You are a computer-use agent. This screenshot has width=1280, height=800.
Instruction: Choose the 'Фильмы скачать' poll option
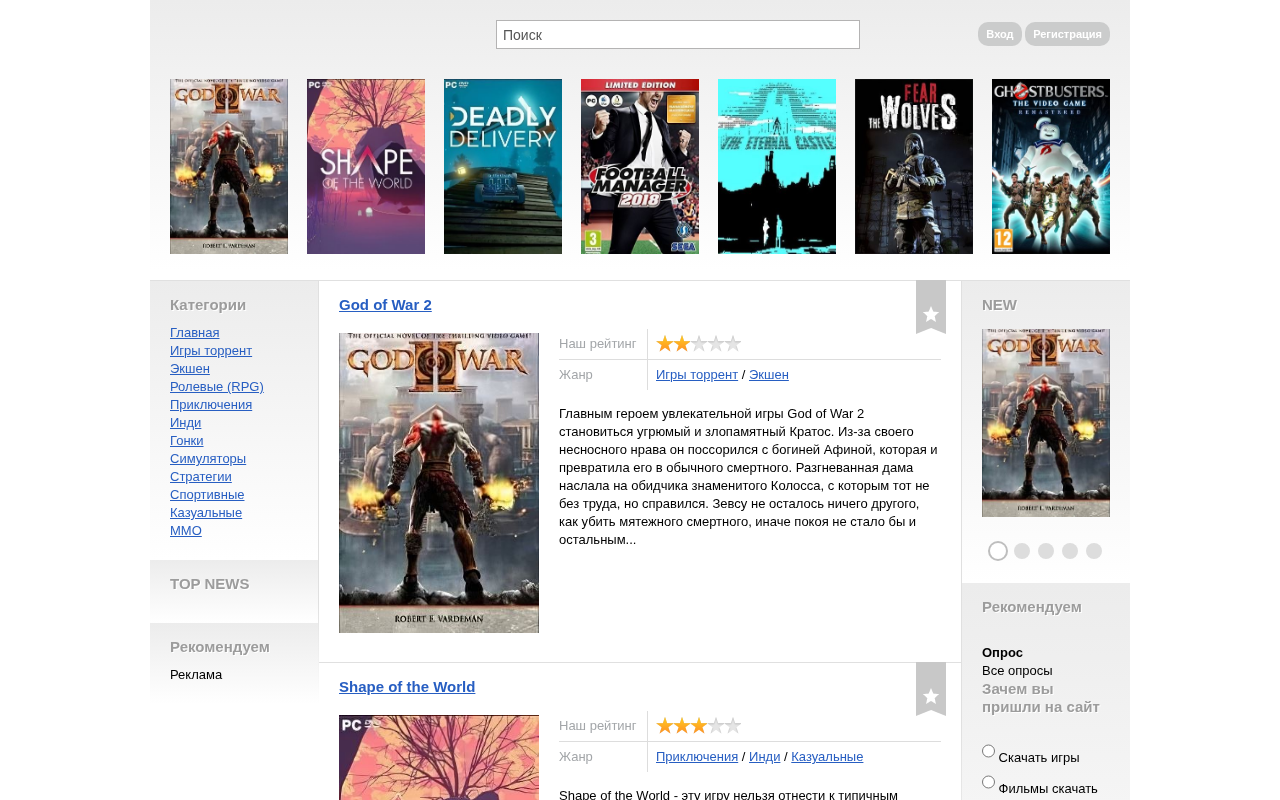tap(989, 782)
